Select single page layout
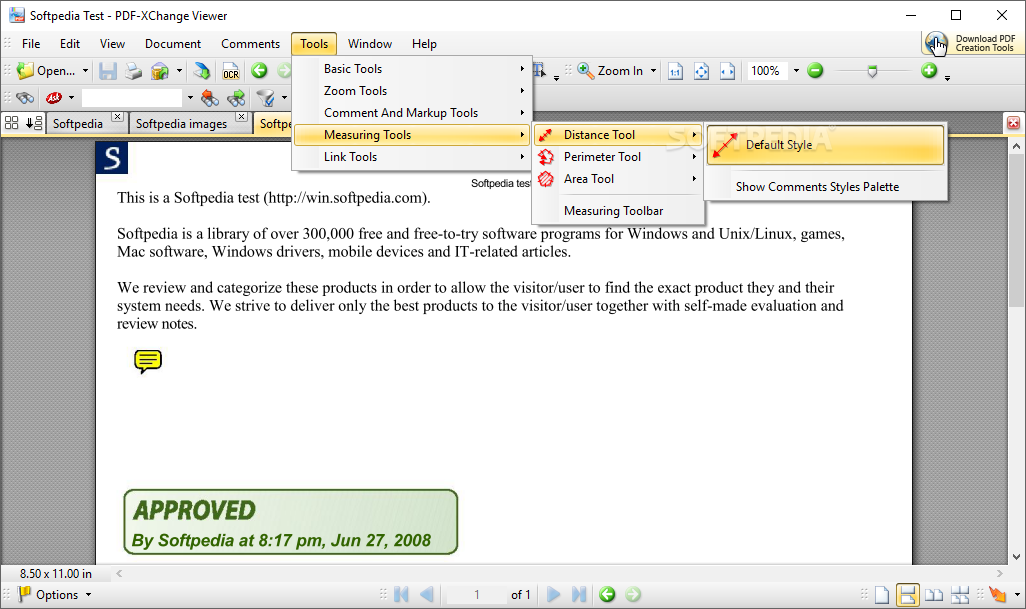 click(882, 595)
